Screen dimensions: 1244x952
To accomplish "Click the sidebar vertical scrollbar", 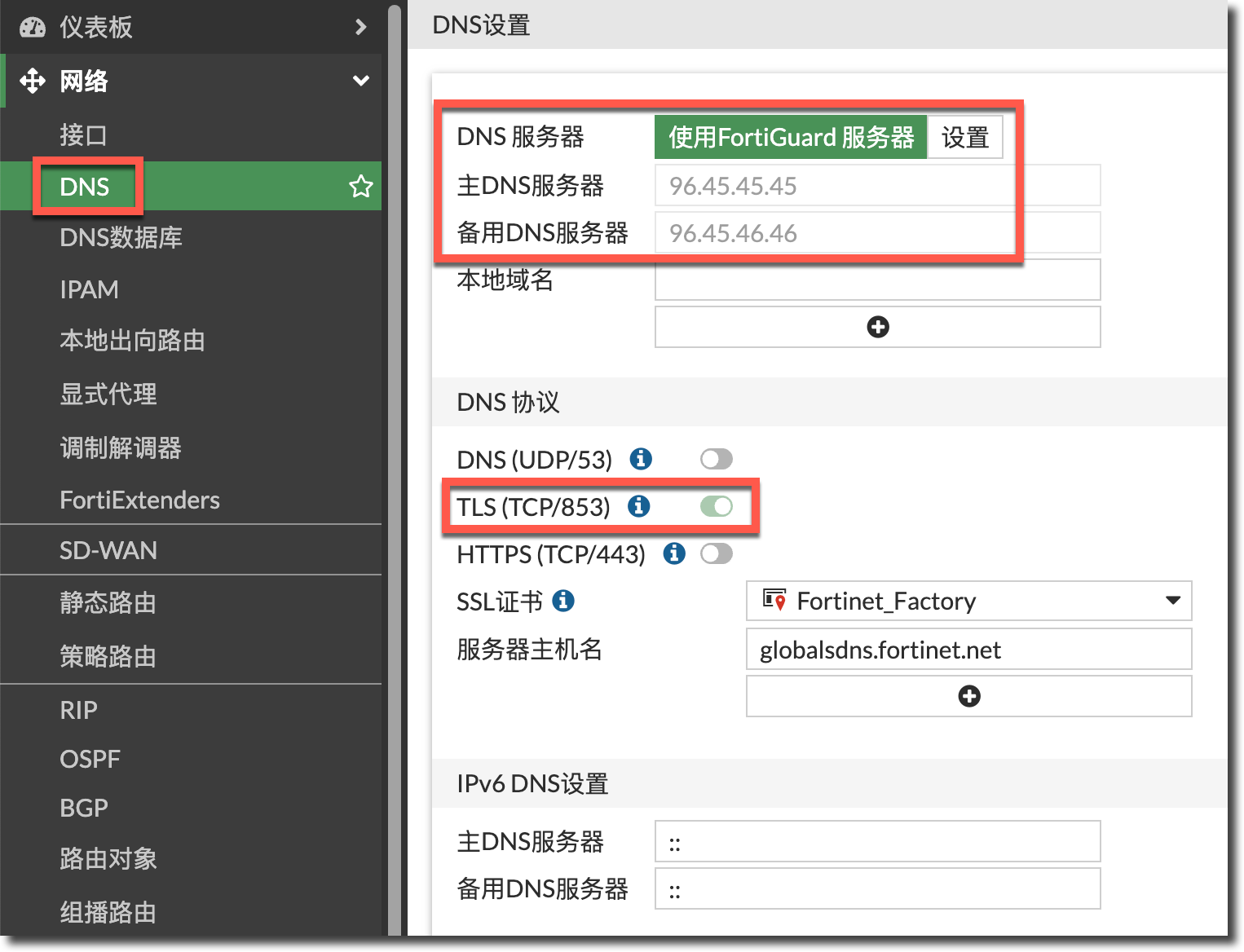I will 395,469.
